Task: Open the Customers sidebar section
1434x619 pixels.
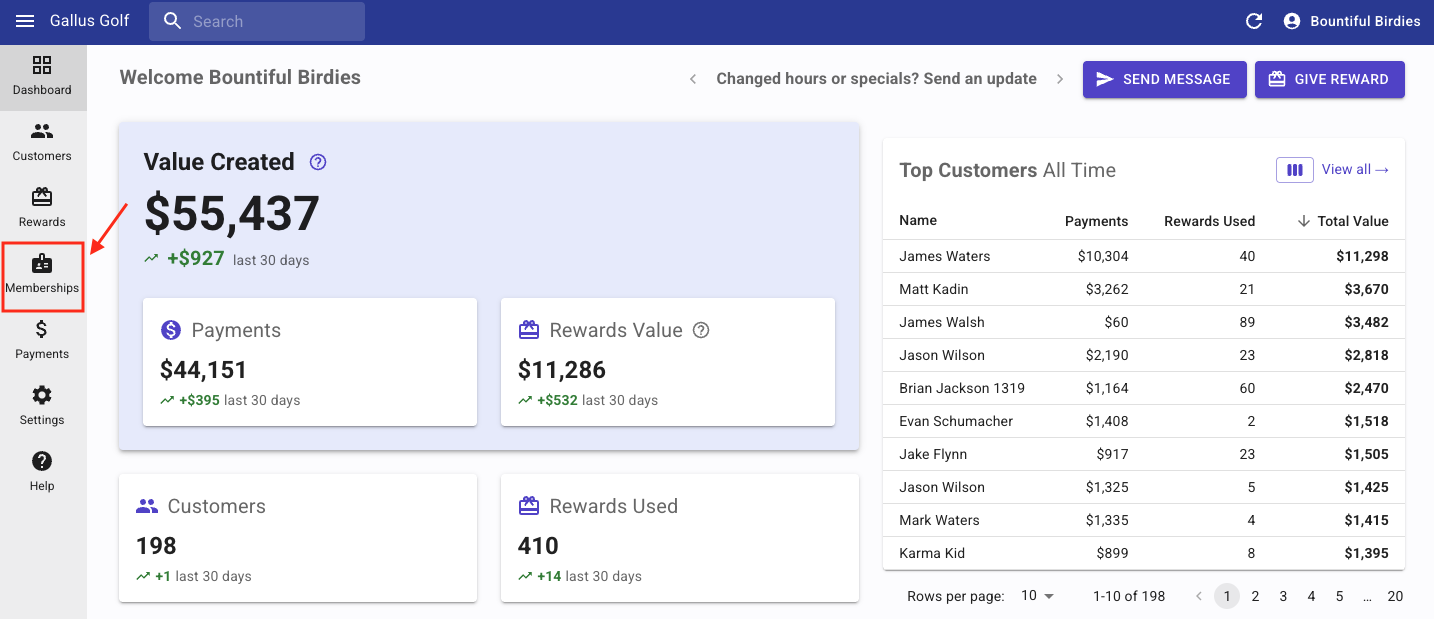Action: [42, 142]
